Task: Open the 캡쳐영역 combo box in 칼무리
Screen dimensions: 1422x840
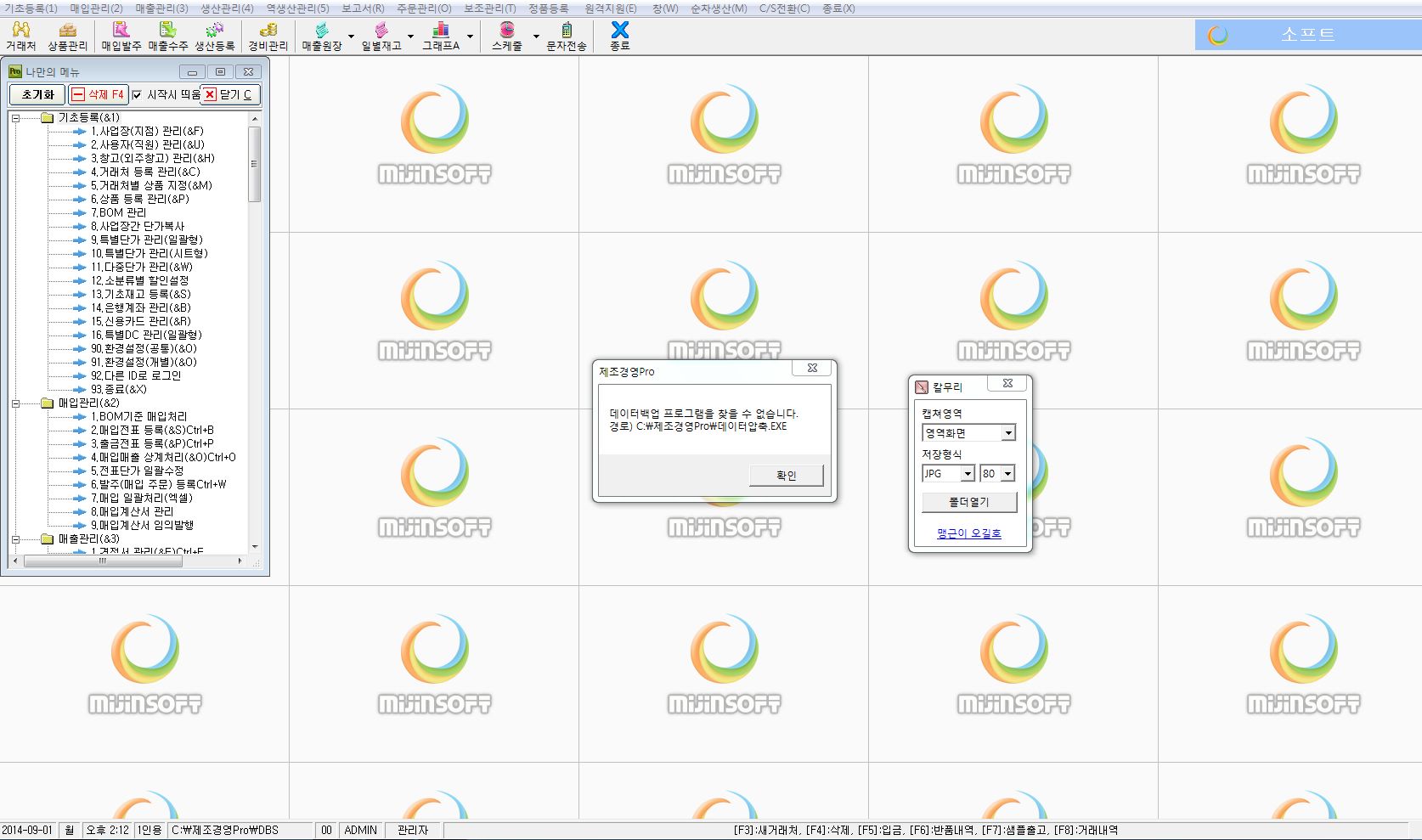Action: tap(968, 433)
